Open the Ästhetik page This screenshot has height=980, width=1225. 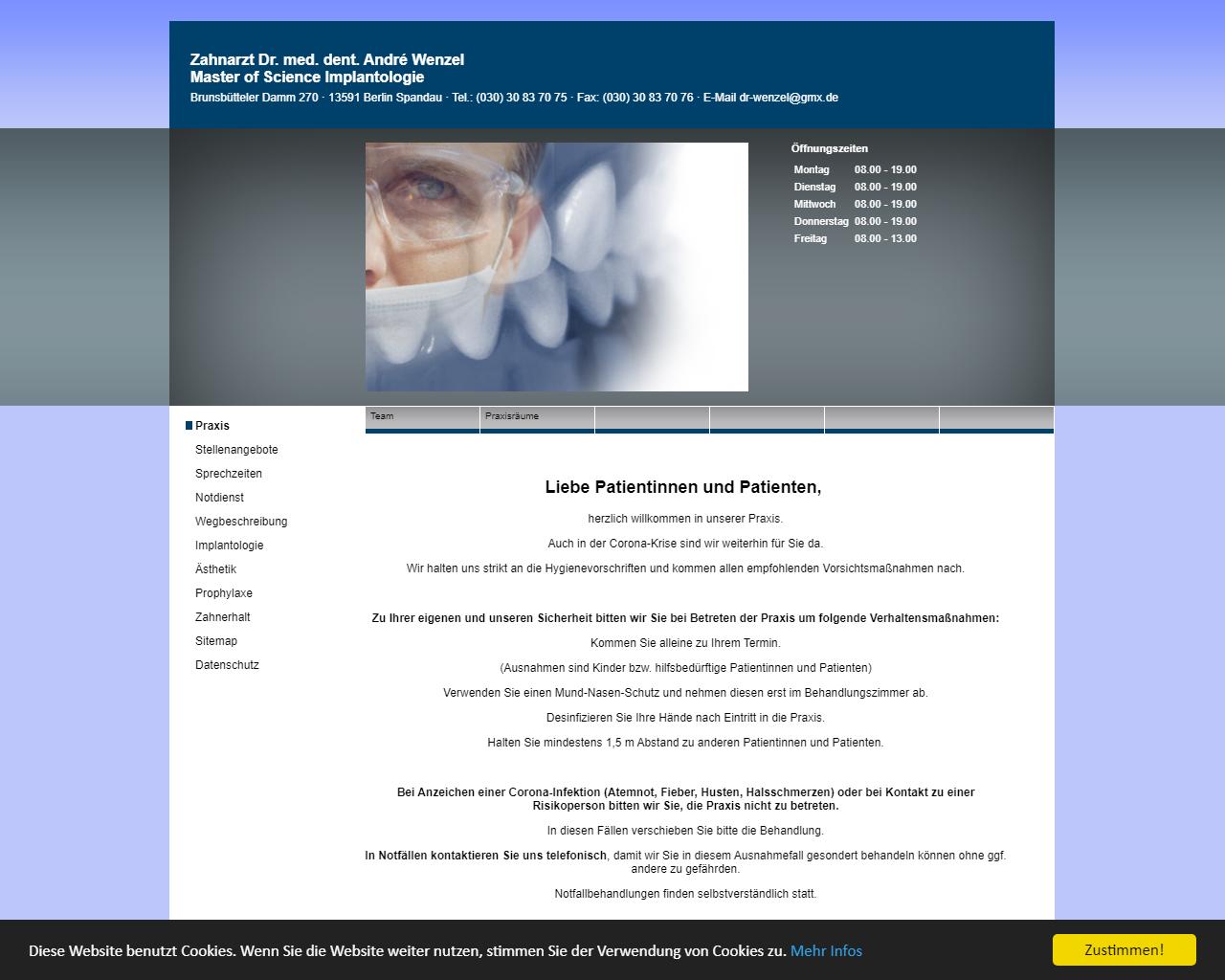[x=215, y=569]
